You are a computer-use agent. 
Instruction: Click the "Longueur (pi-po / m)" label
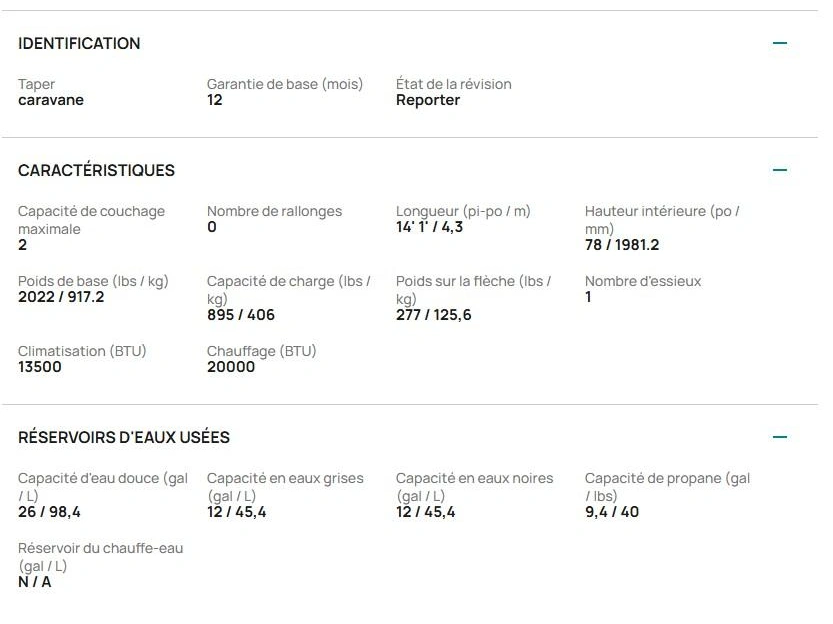tap(463, 211)
